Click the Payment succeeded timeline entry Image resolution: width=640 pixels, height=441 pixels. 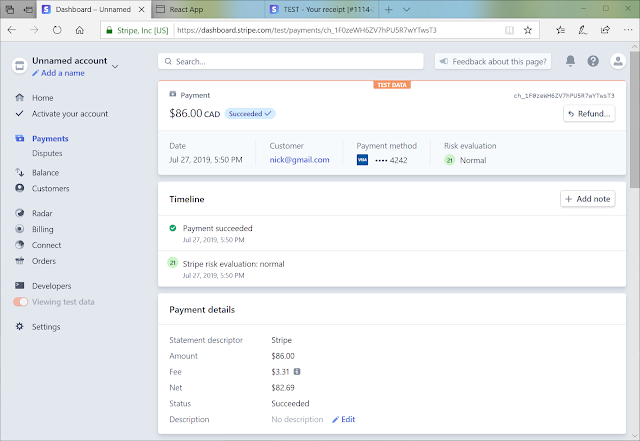click(218, 228)
